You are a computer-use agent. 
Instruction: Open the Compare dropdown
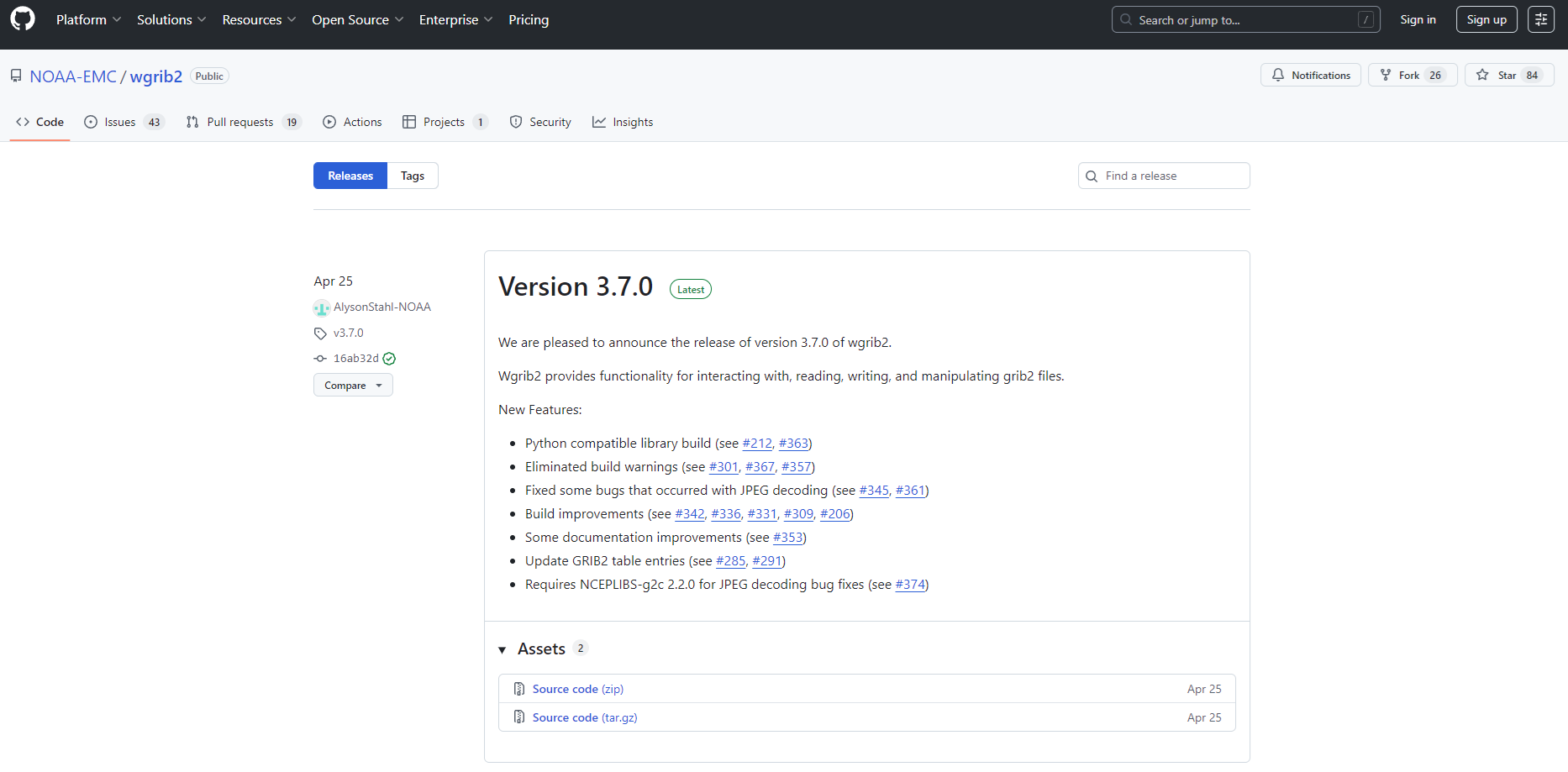[353, 385]
